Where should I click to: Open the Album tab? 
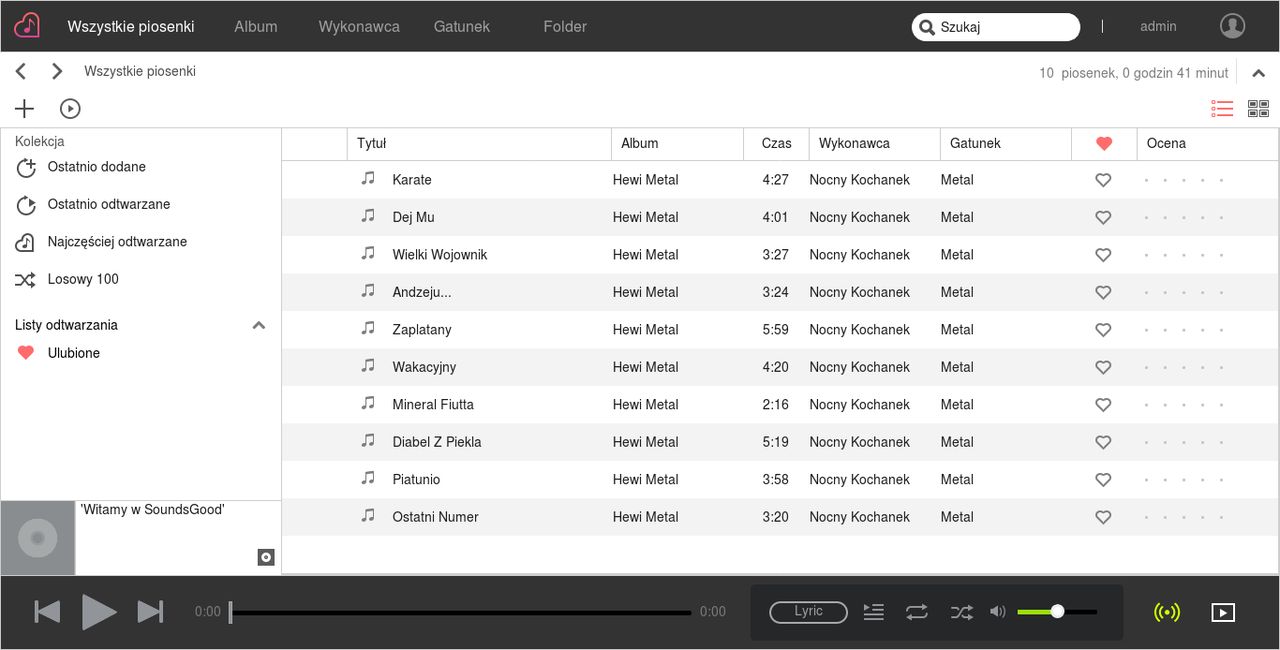[256, 26]
